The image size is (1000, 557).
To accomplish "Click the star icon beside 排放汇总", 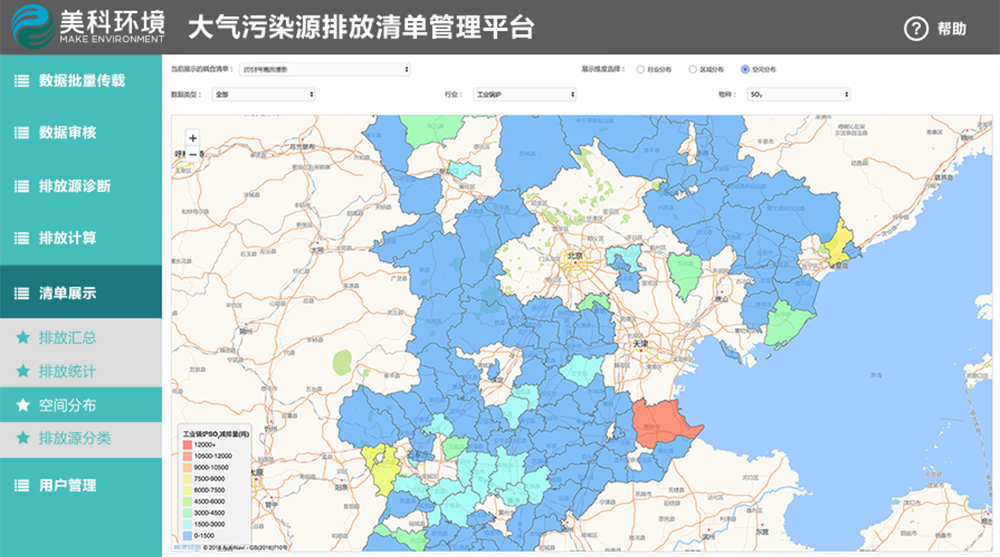I will point(23,338).
